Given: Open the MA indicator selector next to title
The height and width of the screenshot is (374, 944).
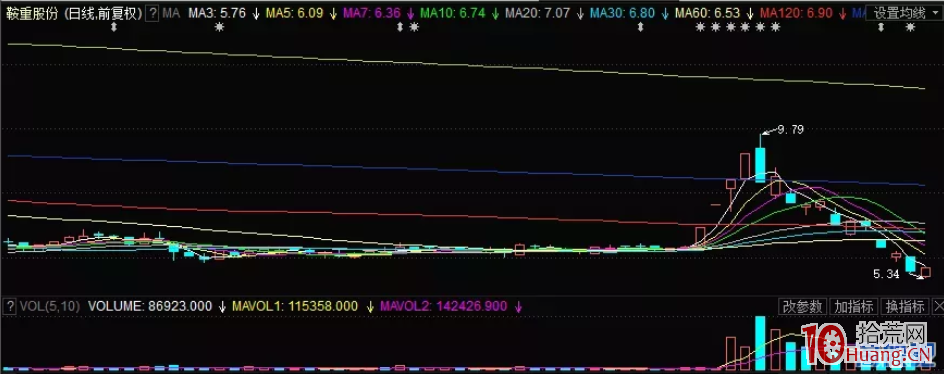Looking at the screenshot, I should [x=172, y=13].
